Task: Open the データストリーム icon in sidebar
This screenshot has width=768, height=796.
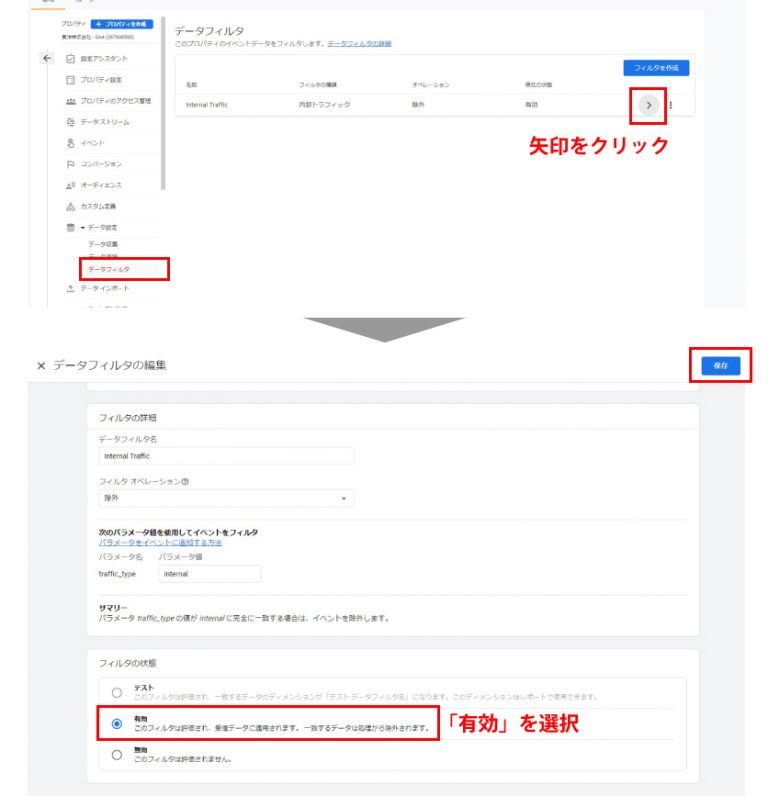Action: (71, 122)
